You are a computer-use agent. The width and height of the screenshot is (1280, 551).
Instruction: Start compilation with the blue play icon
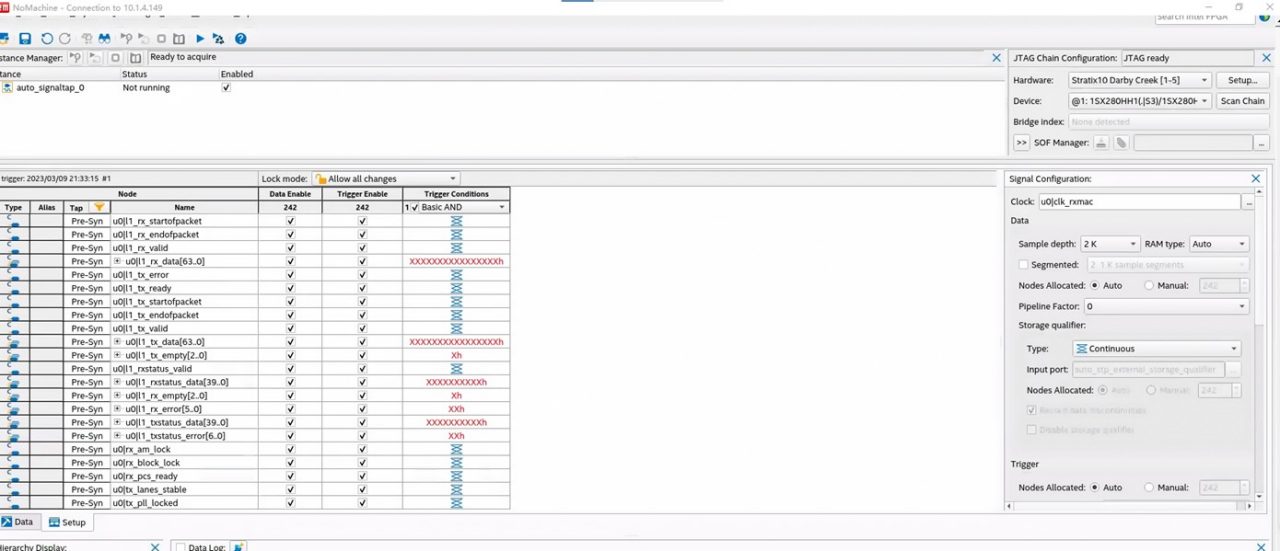(x=200, y=39)
